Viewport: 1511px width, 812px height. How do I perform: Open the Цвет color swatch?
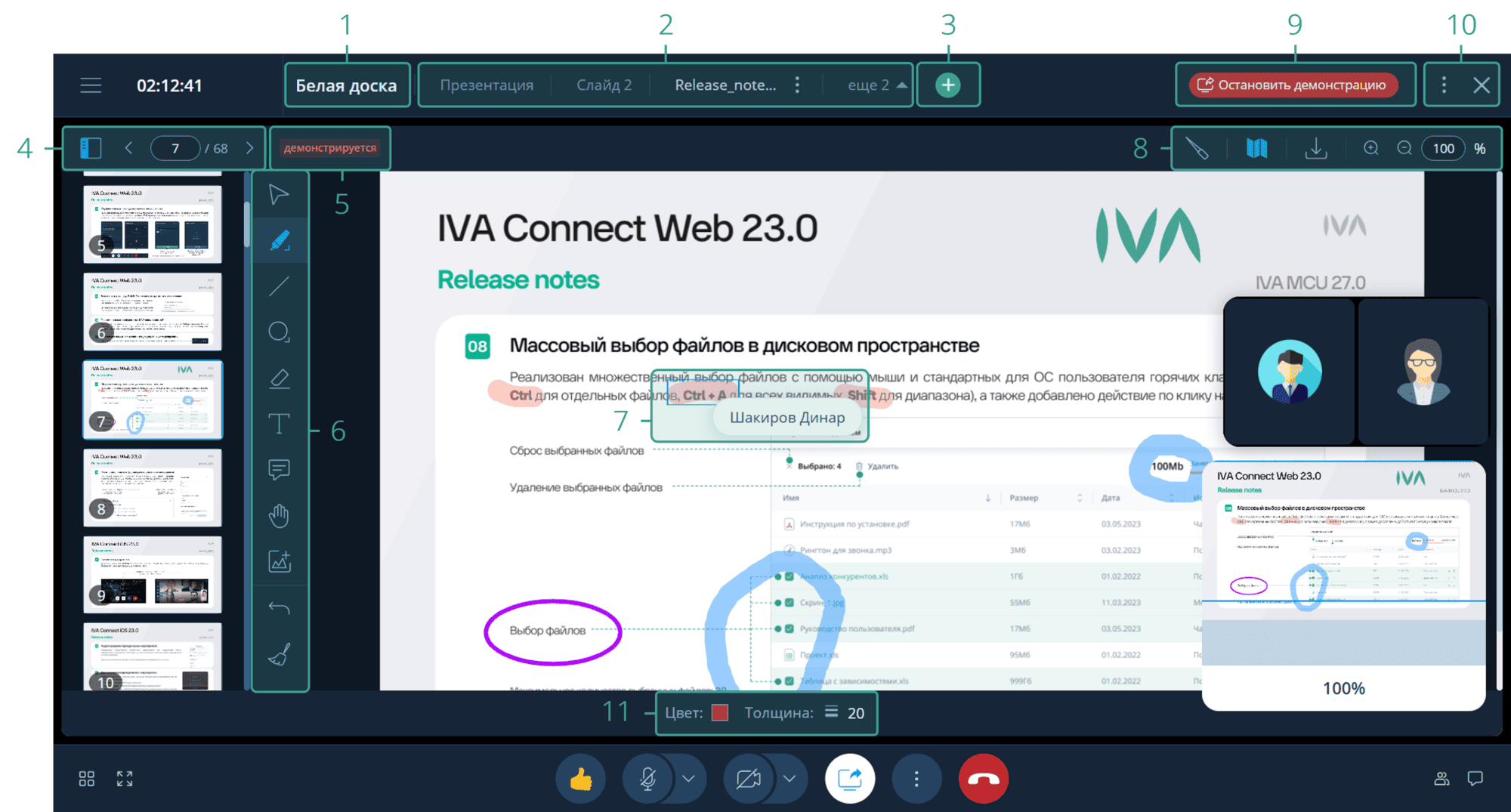[x=720, y=713]
